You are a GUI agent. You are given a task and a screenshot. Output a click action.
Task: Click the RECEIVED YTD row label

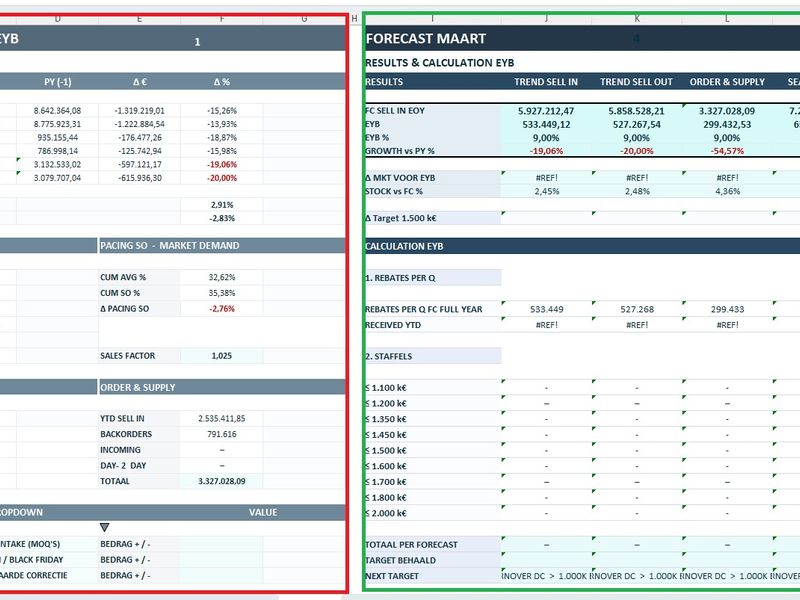393,325
